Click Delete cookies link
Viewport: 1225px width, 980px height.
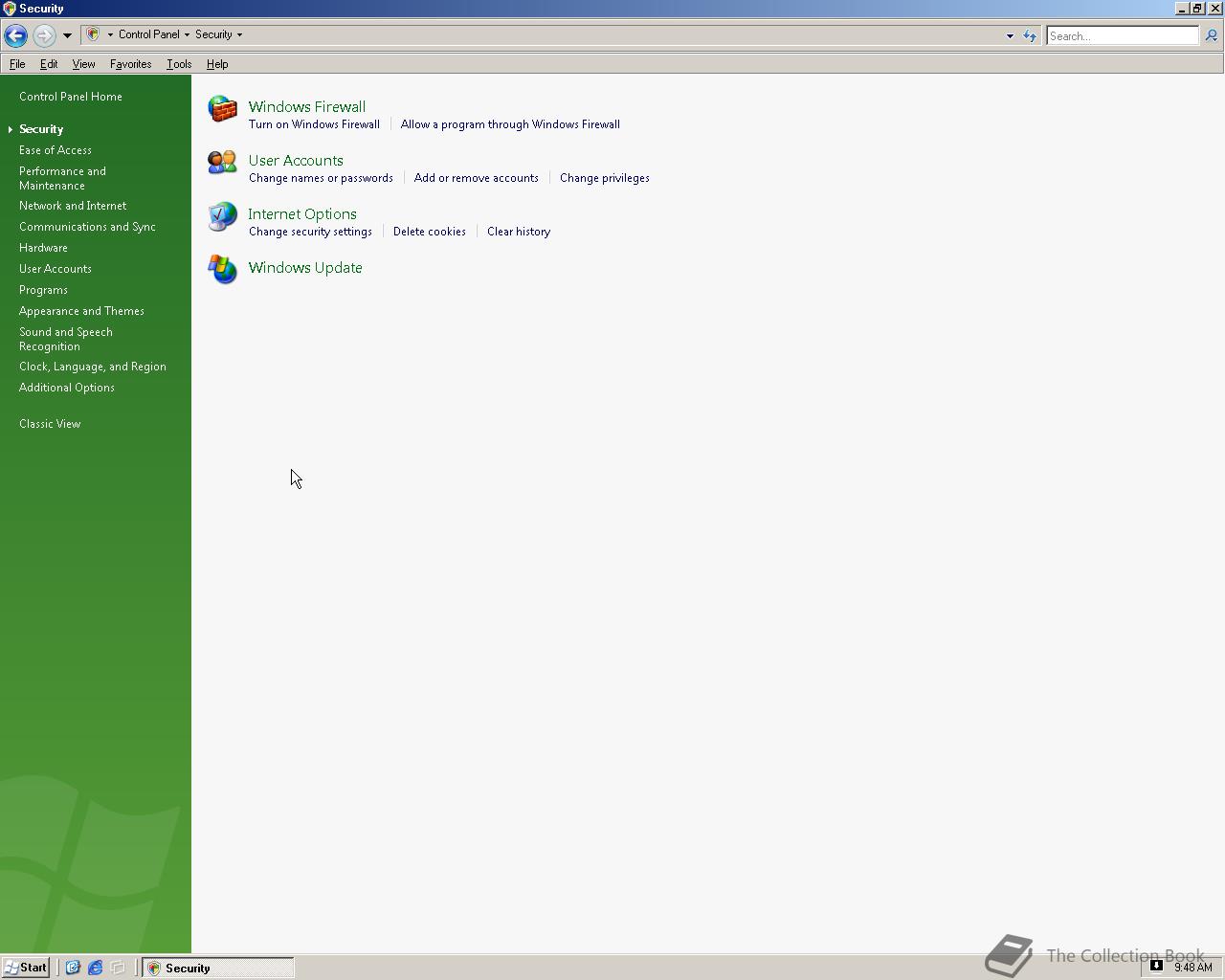[430, 232]
